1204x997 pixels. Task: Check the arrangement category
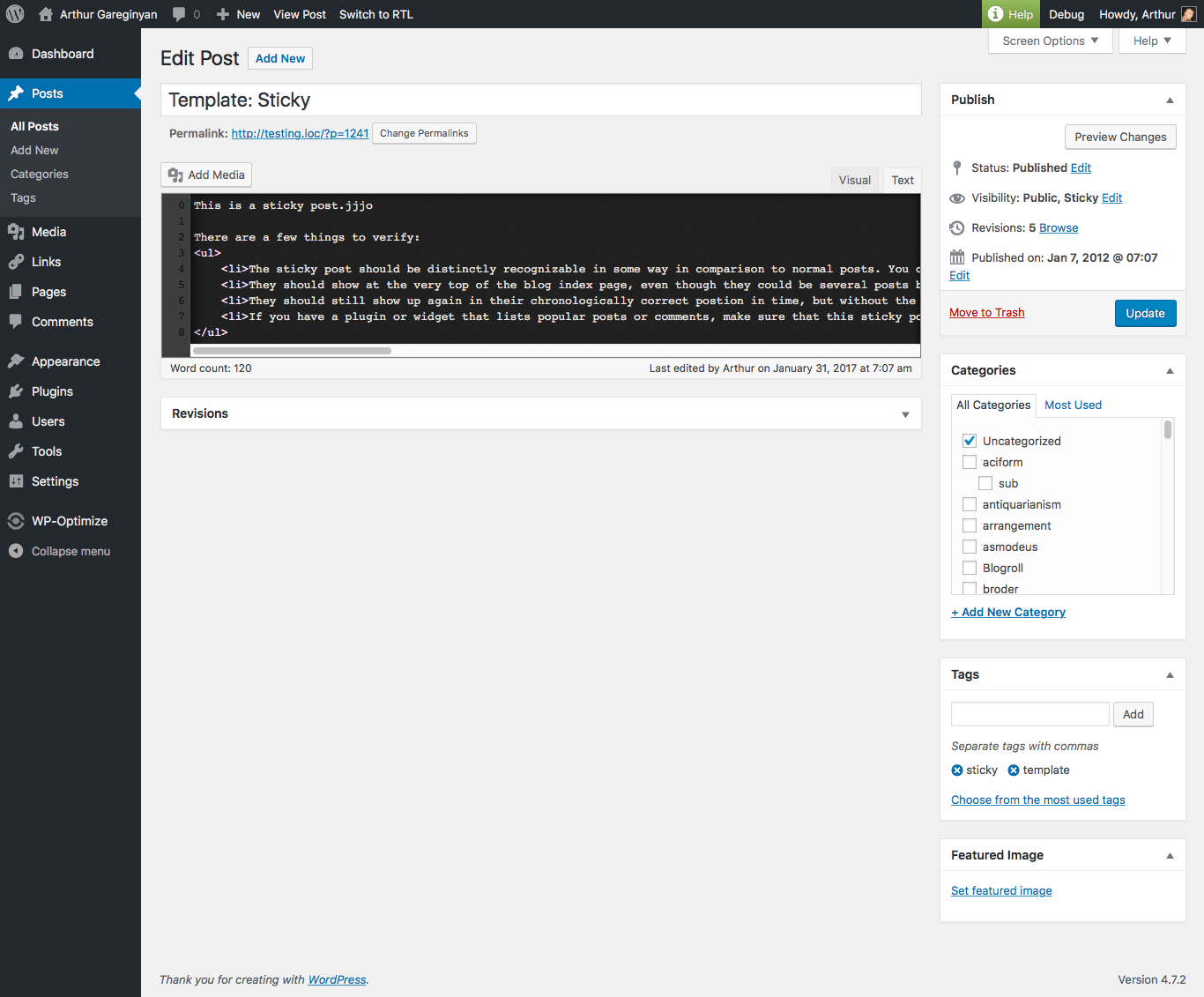970,525
